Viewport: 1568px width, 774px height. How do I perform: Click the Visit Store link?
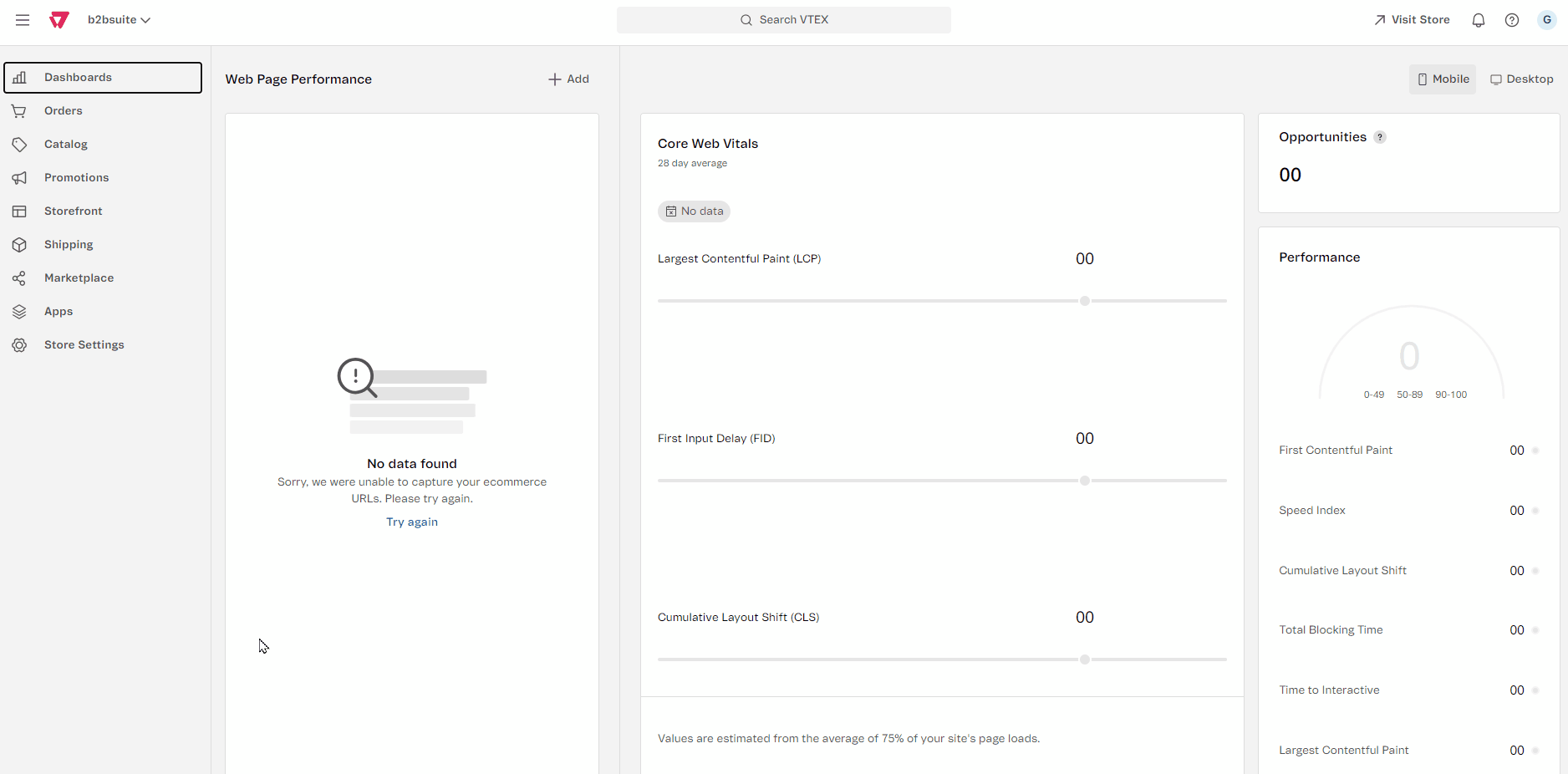point(1411,20)
